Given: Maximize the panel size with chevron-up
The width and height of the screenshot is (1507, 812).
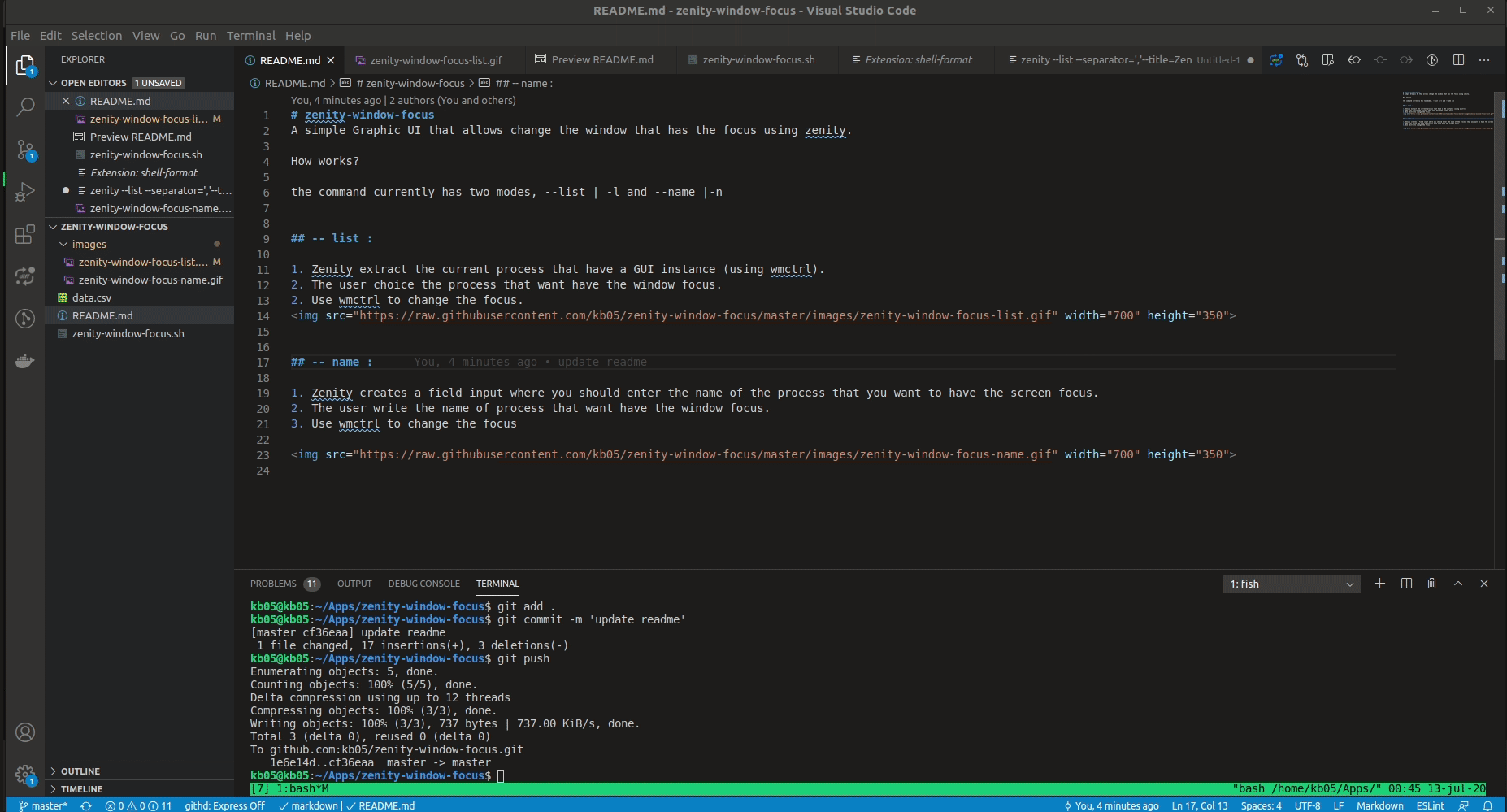Looking at the screenshot, I should [1458, 584].
